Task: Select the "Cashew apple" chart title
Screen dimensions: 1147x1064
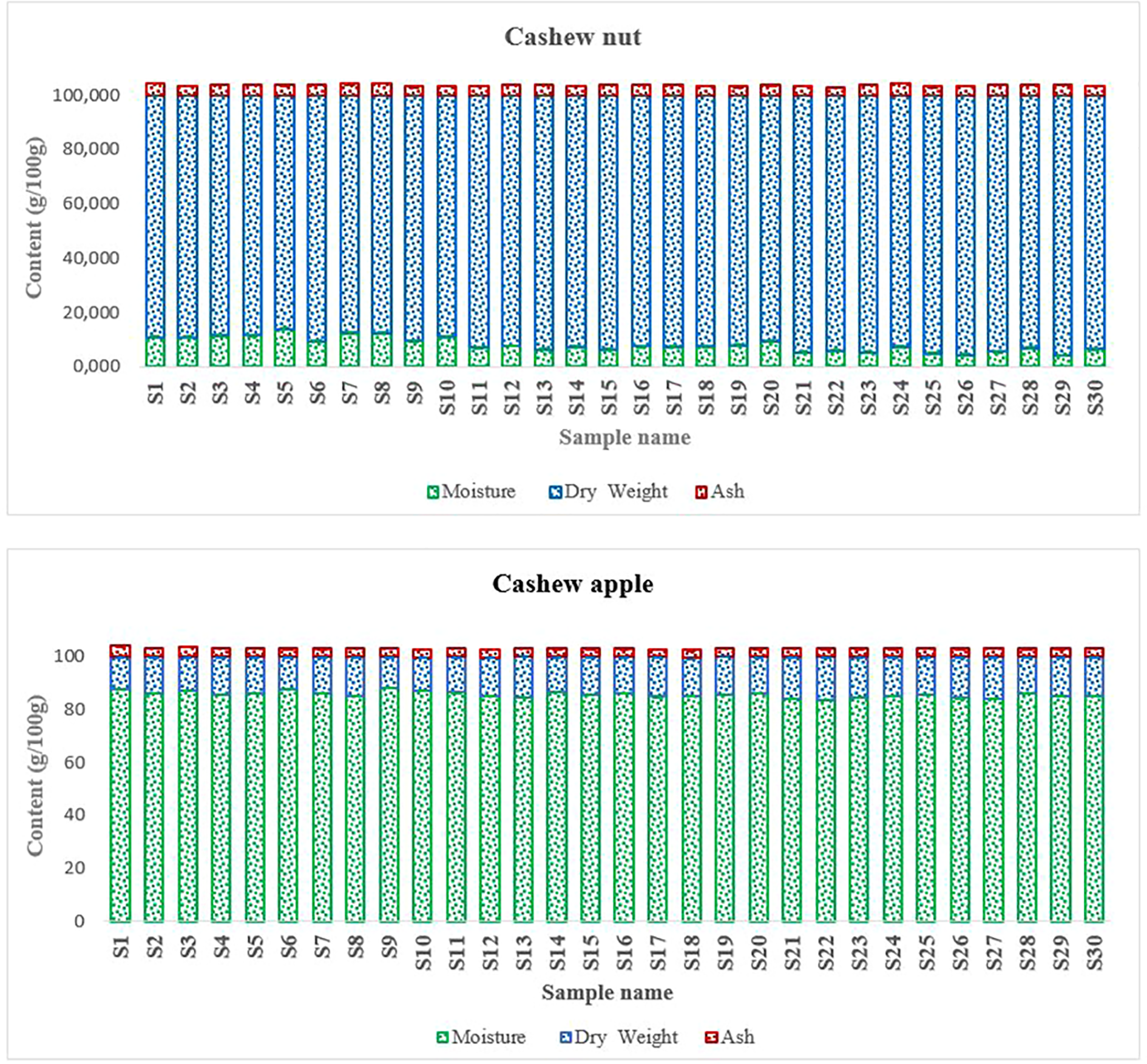Action: [x=572, y=584]
